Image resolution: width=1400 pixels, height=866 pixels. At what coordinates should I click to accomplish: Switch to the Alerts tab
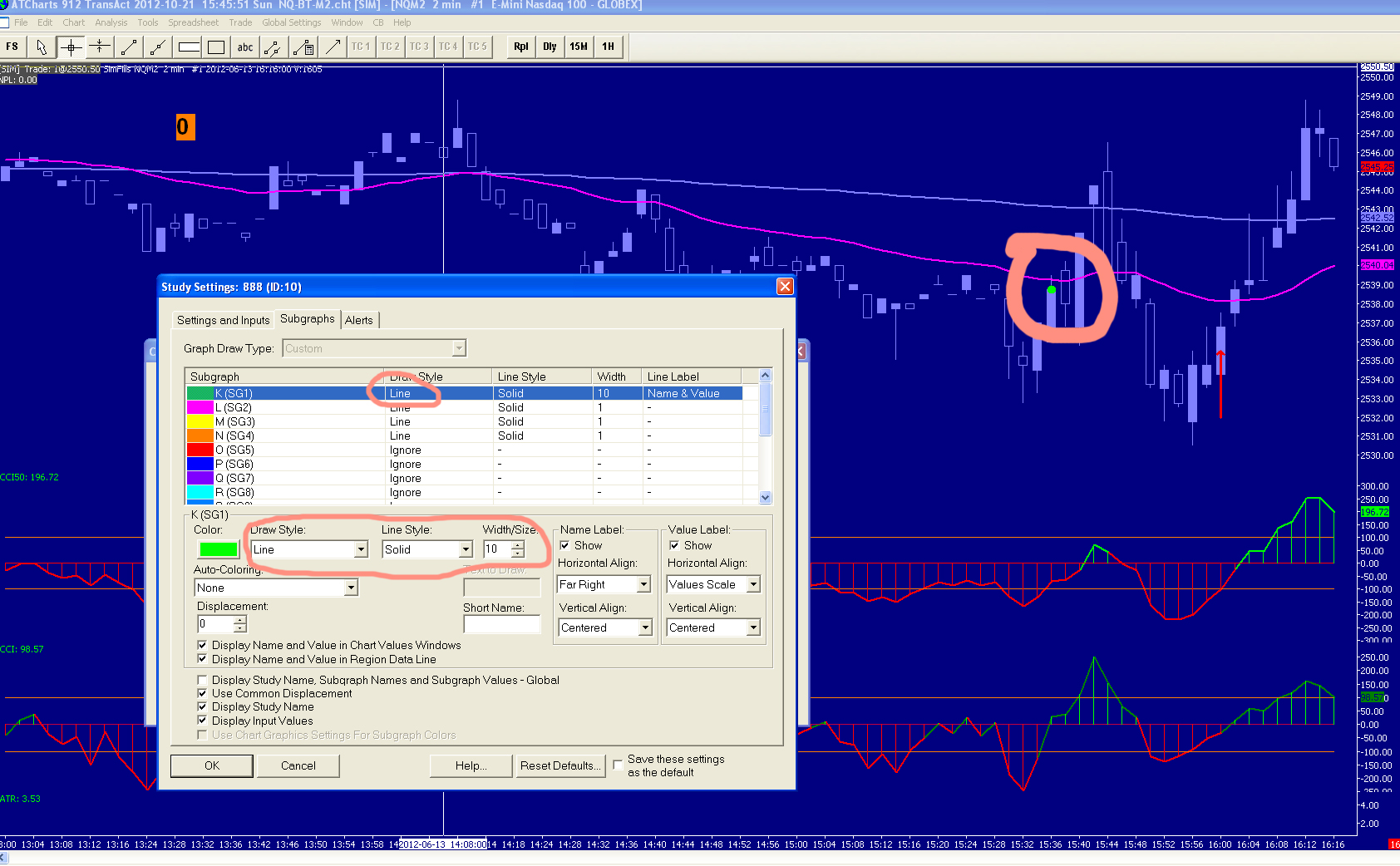(359, 320)
